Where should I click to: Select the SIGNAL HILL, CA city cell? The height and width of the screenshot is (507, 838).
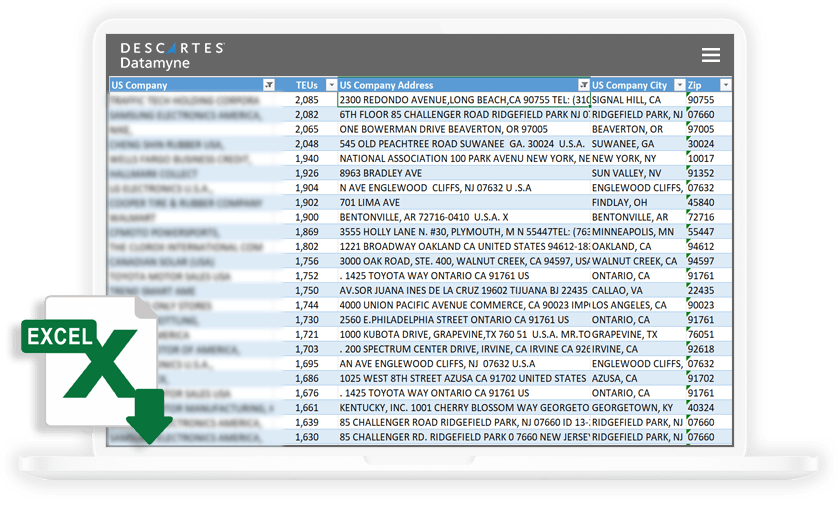pos(636,100)
